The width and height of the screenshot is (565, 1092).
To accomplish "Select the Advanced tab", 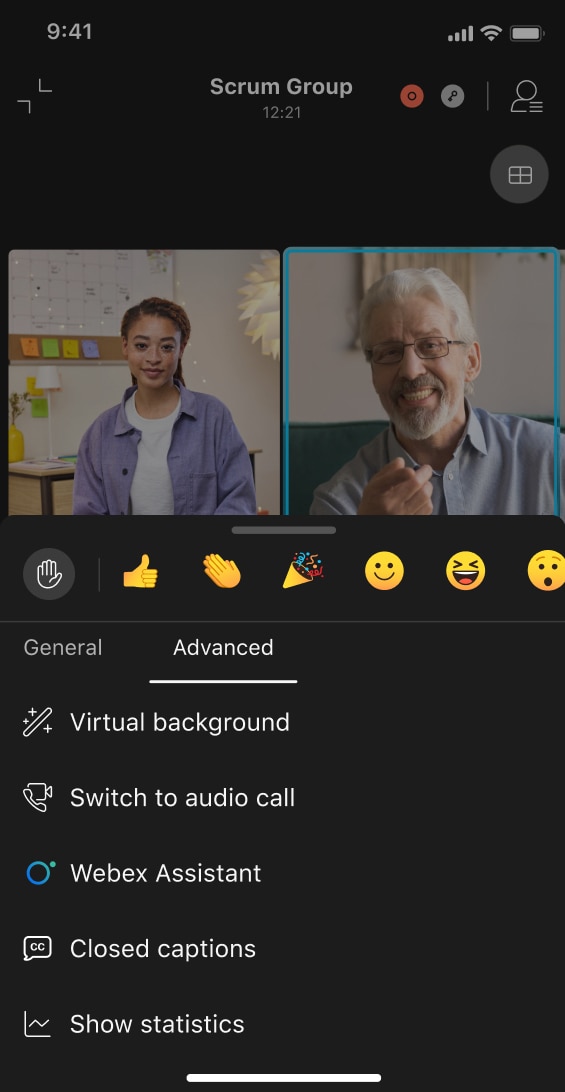I will (223, 648).
